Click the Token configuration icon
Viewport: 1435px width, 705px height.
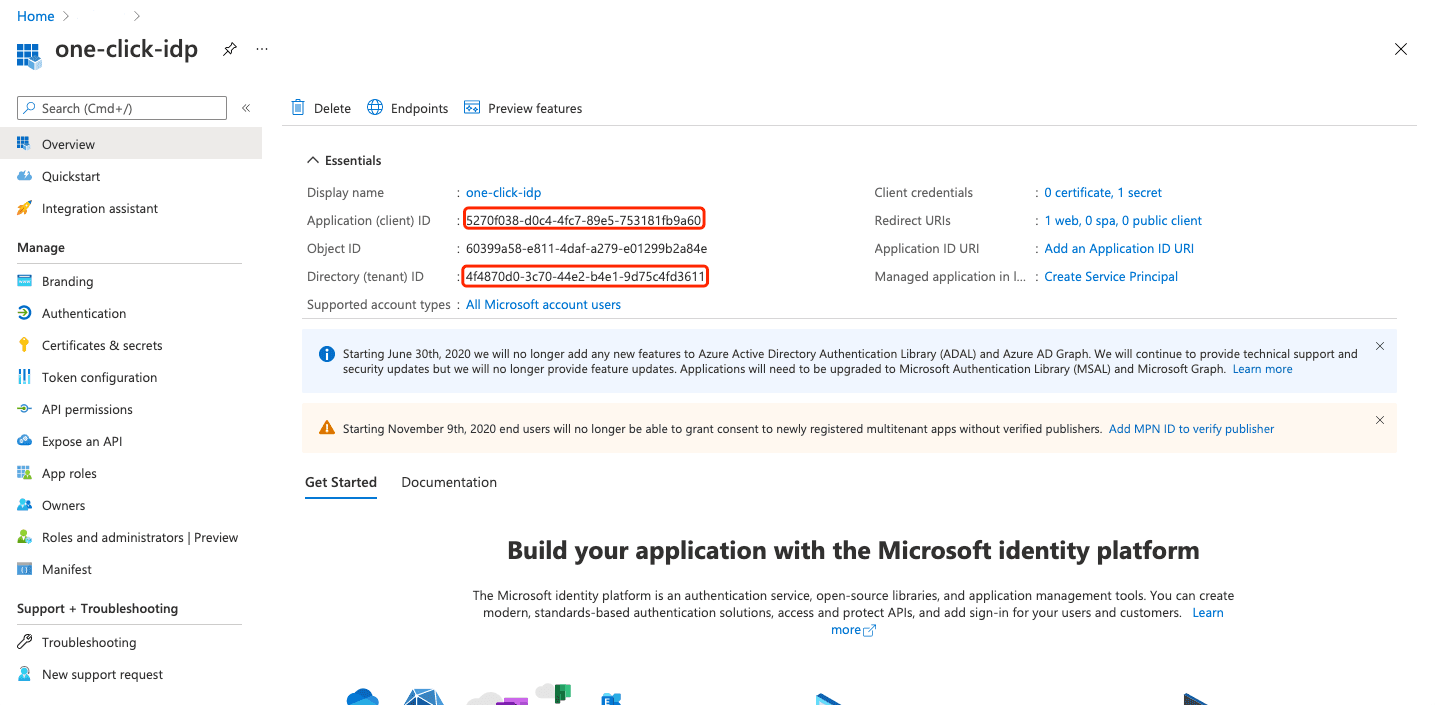25,377
